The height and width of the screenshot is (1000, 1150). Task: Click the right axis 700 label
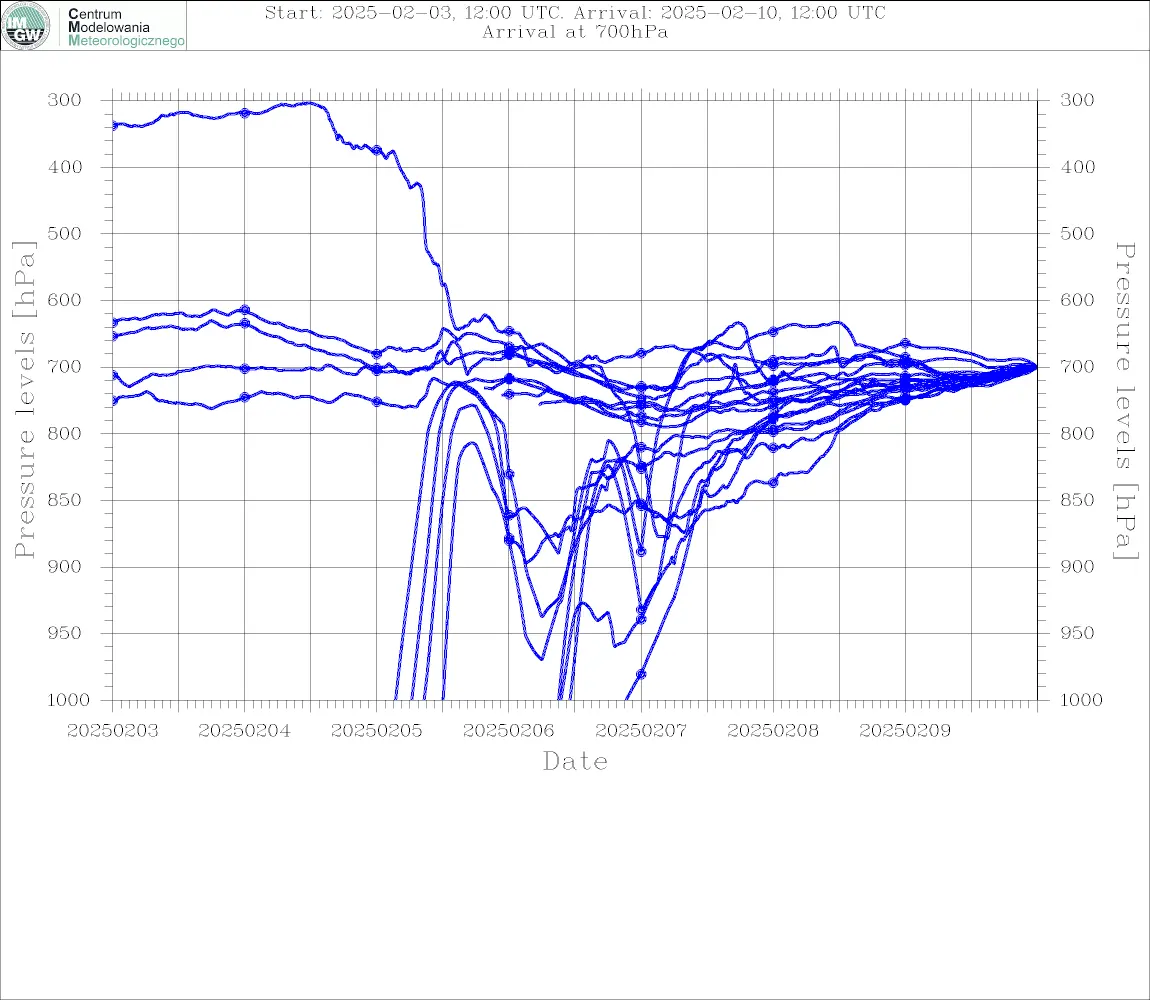pos(1077,366)
